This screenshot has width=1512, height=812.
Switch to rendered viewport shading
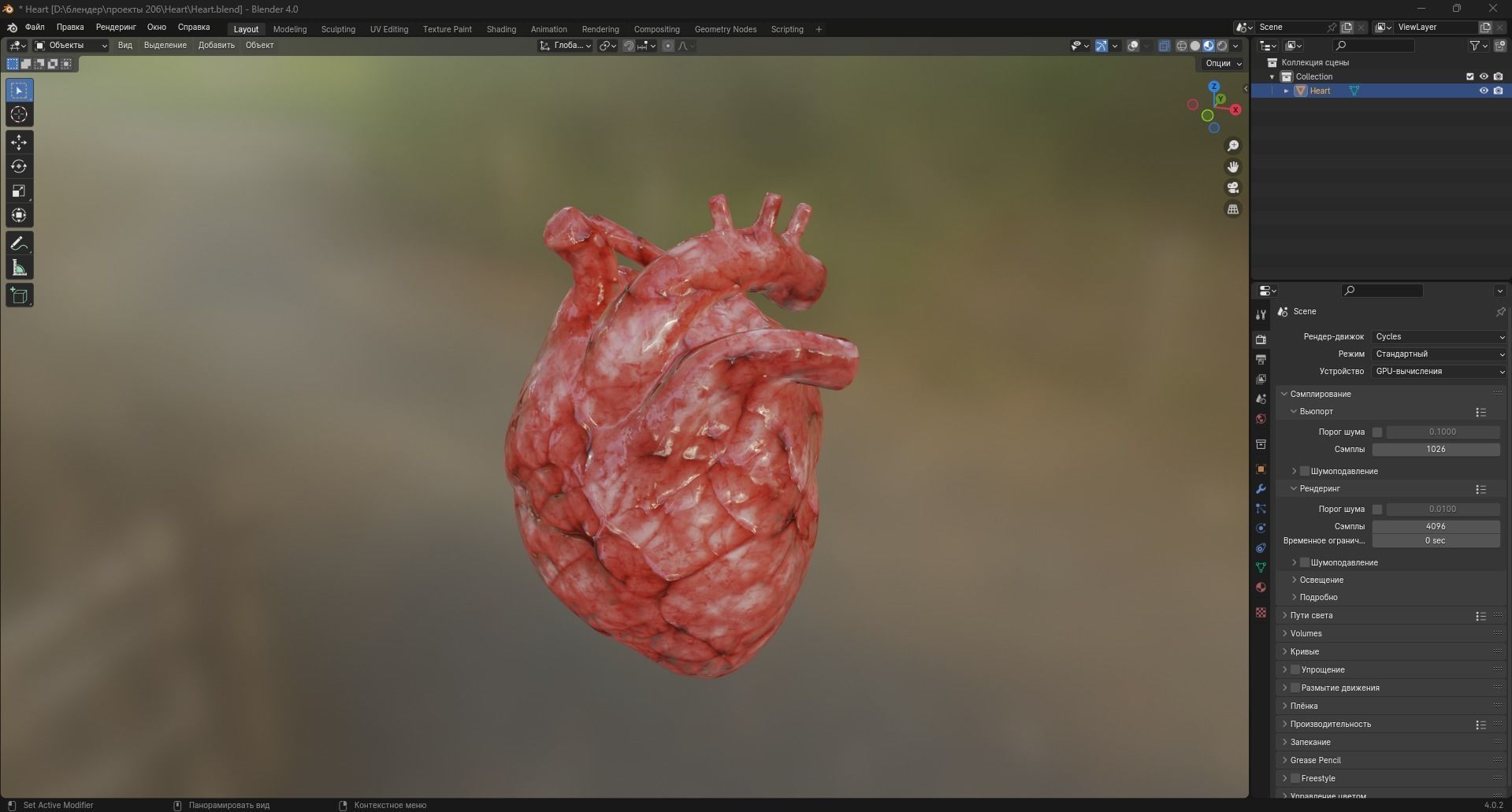click(x=1222, y=46)
